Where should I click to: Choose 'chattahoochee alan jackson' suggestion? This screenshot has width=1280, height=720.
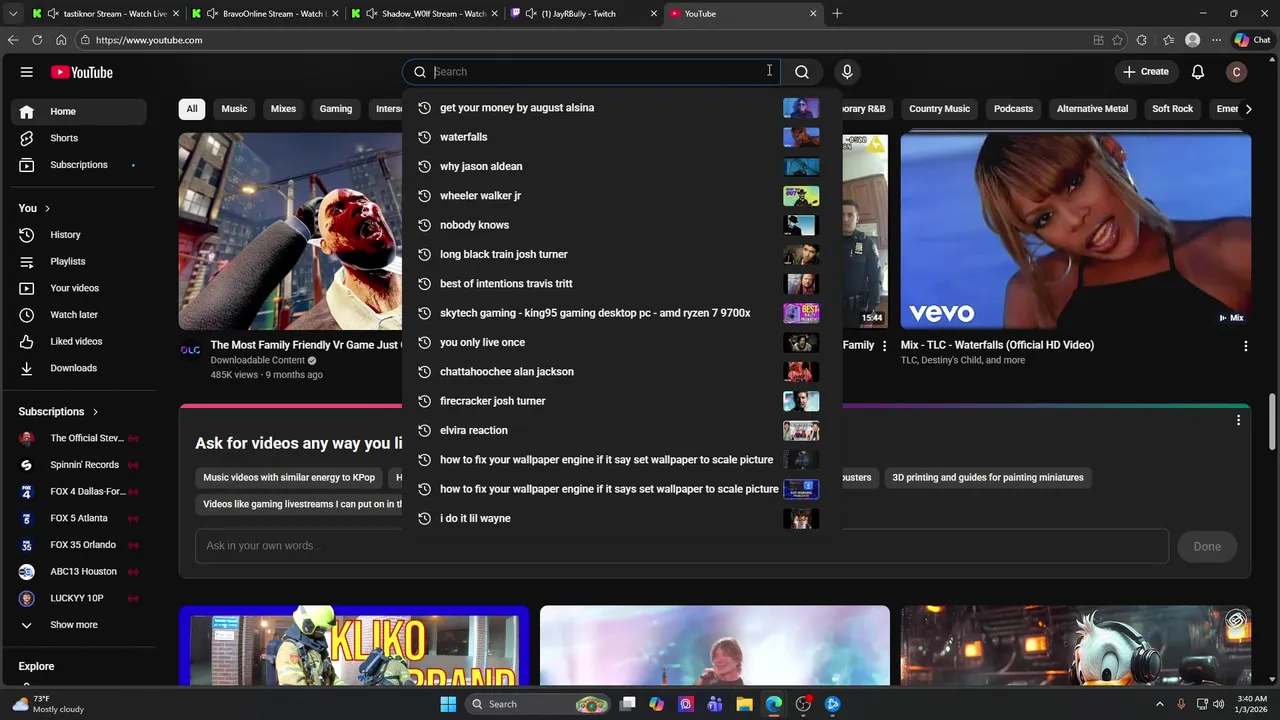click(x=621, y=372)
